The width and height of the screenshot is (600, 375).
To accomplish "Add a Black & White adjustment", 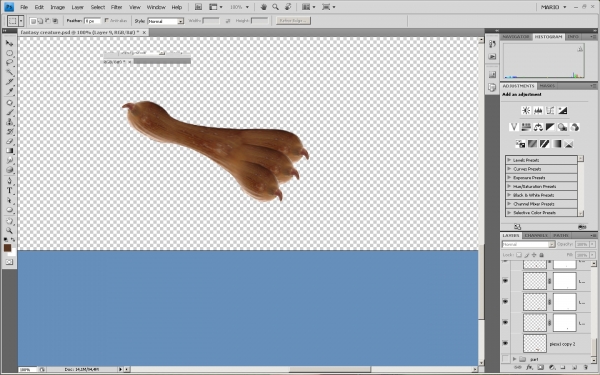I will click(x=550, y=127).
